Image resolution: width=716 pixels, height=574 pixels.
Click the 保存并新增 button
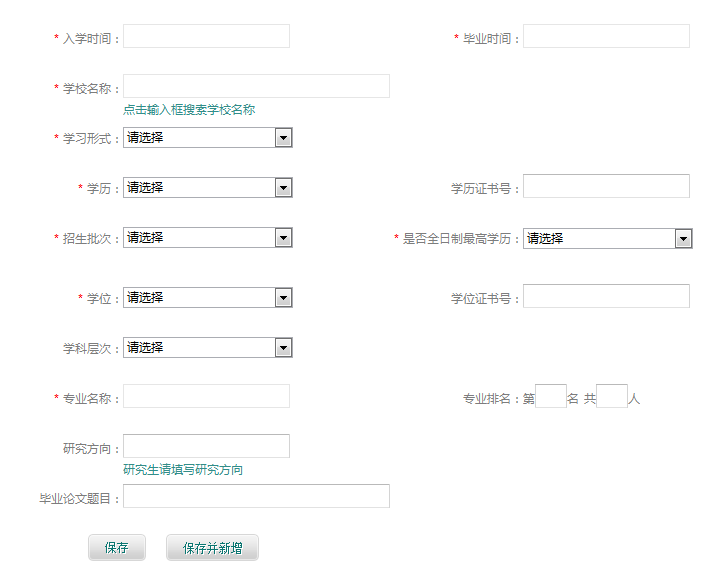coord(212,548)
